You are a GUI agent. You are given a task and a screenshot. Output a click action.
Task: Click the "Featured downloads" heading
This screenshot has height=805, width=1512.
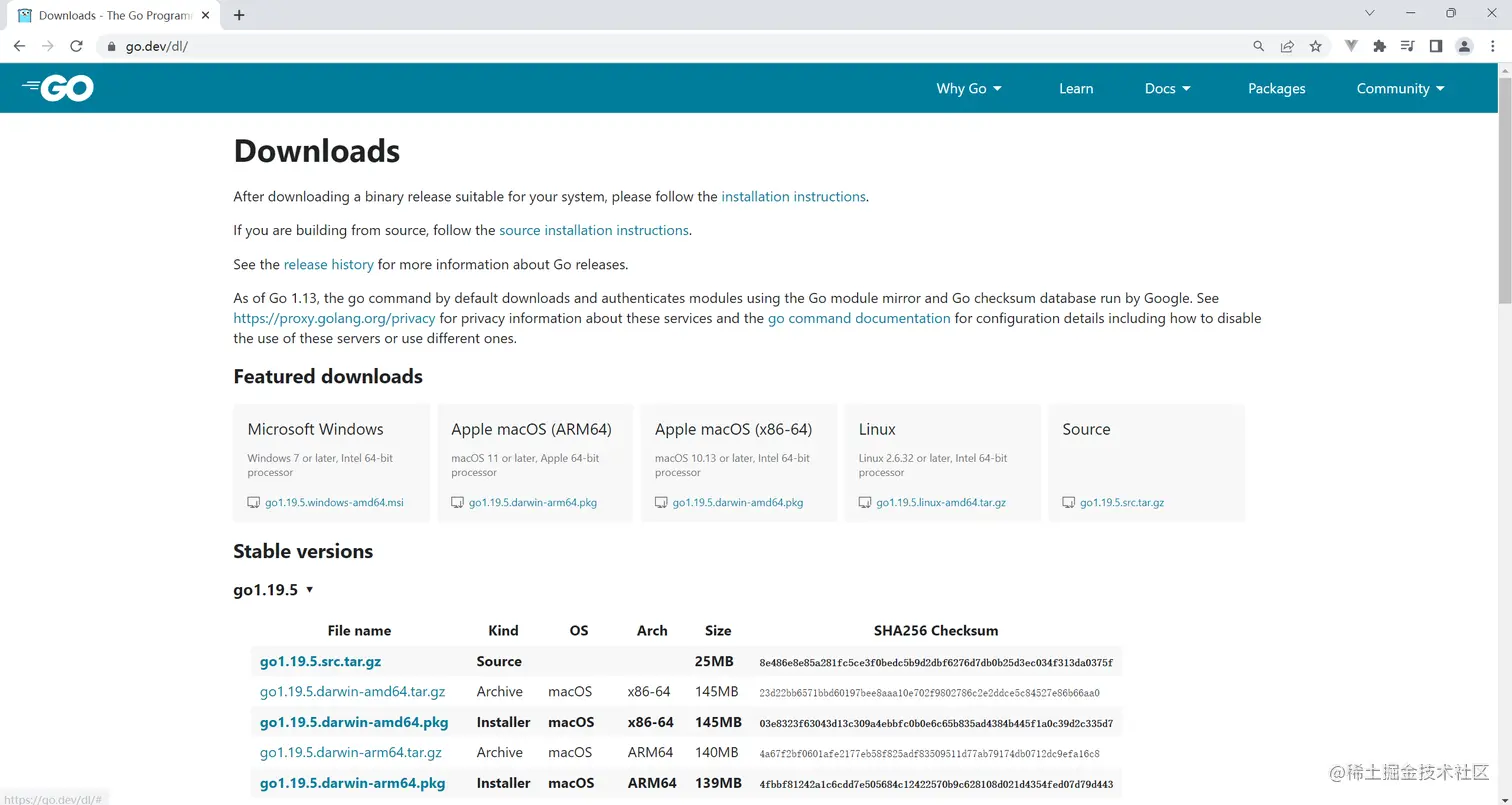[x=328, y=376]
